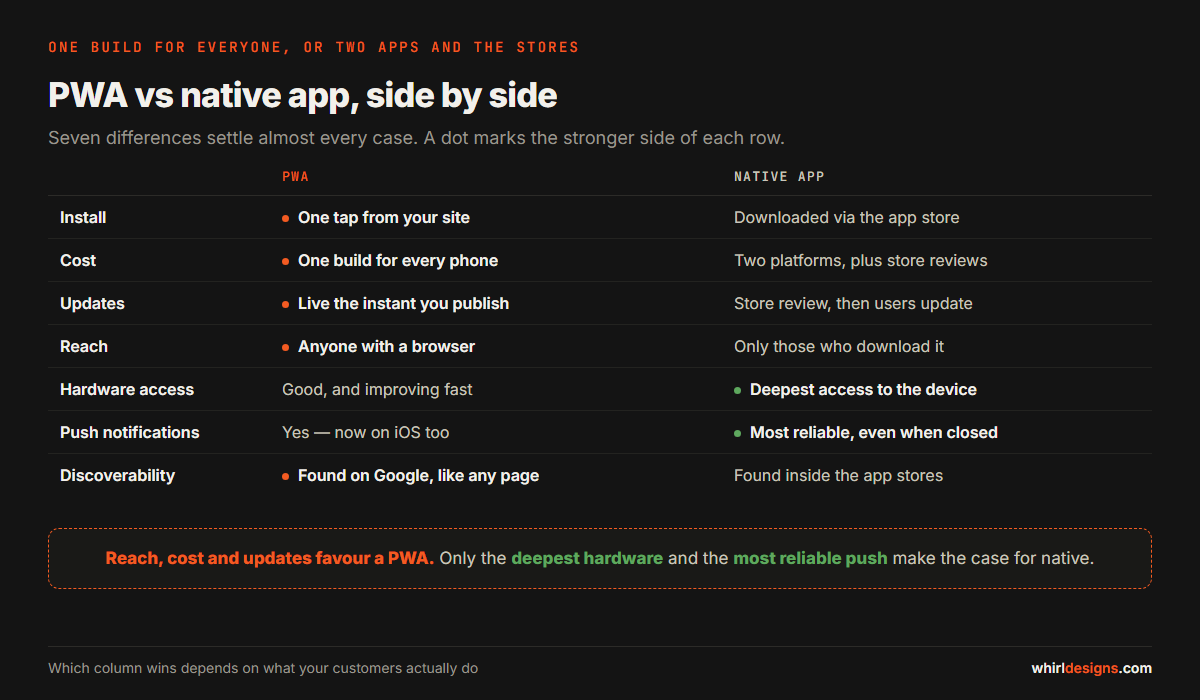Click the orange dot beside 'One build for every phone'

pyautogui.click(x=286, y=261)
